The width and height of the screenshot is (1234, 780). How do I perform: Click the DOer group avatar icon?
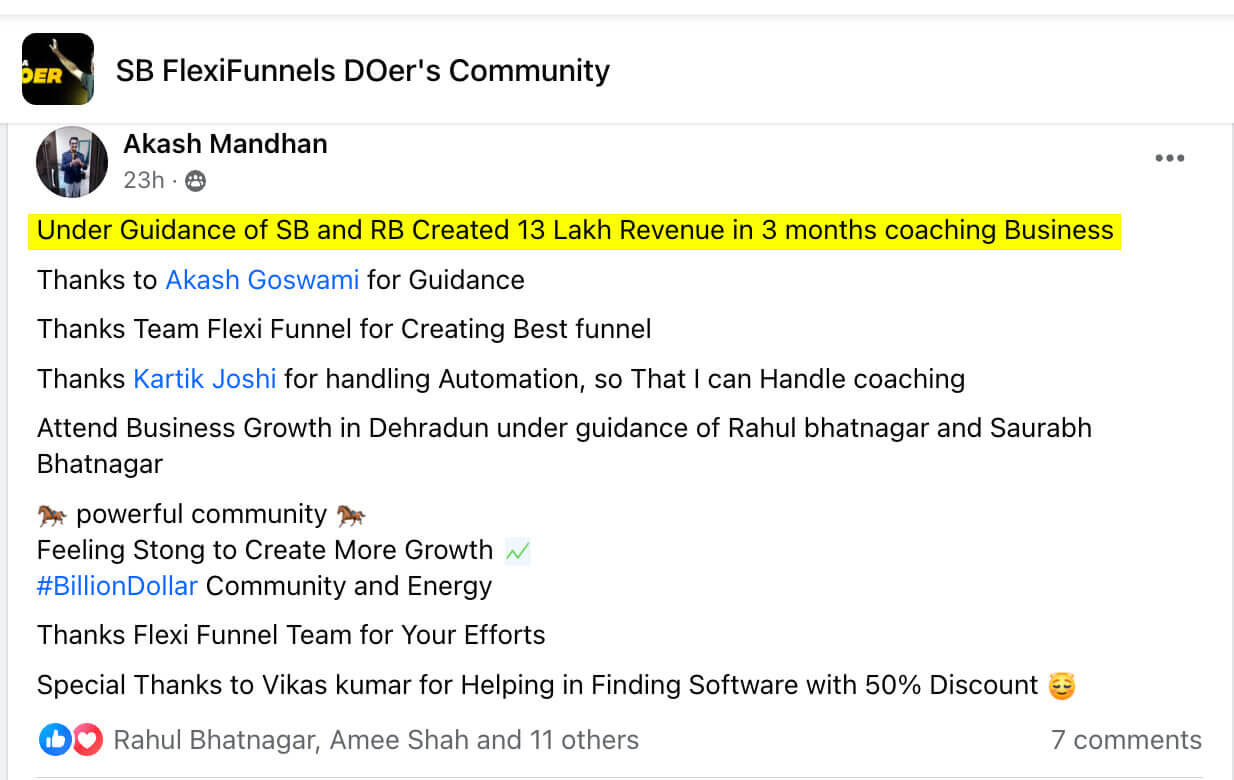57,69
